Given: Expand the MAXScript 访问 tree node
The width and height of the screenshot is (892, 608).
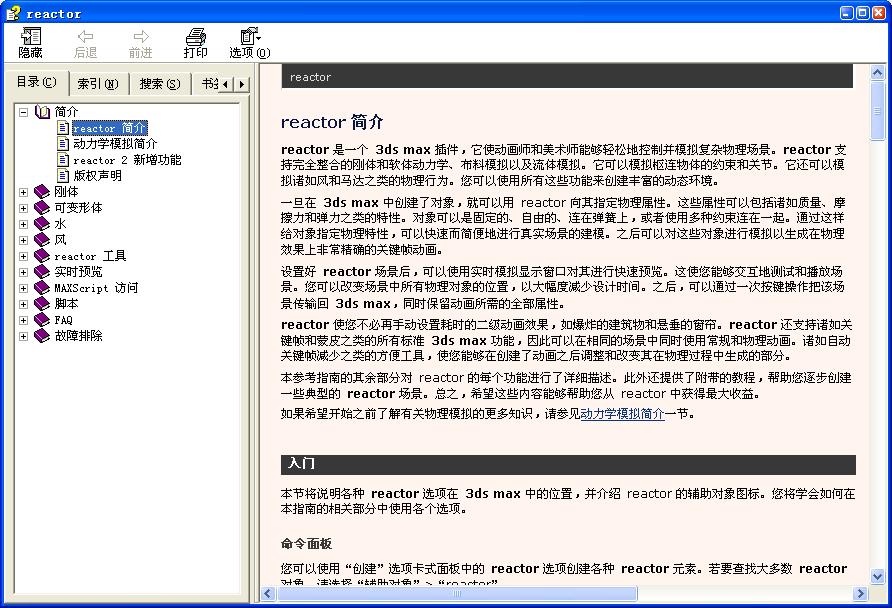Looking at the screenshot, I should 23,288.
